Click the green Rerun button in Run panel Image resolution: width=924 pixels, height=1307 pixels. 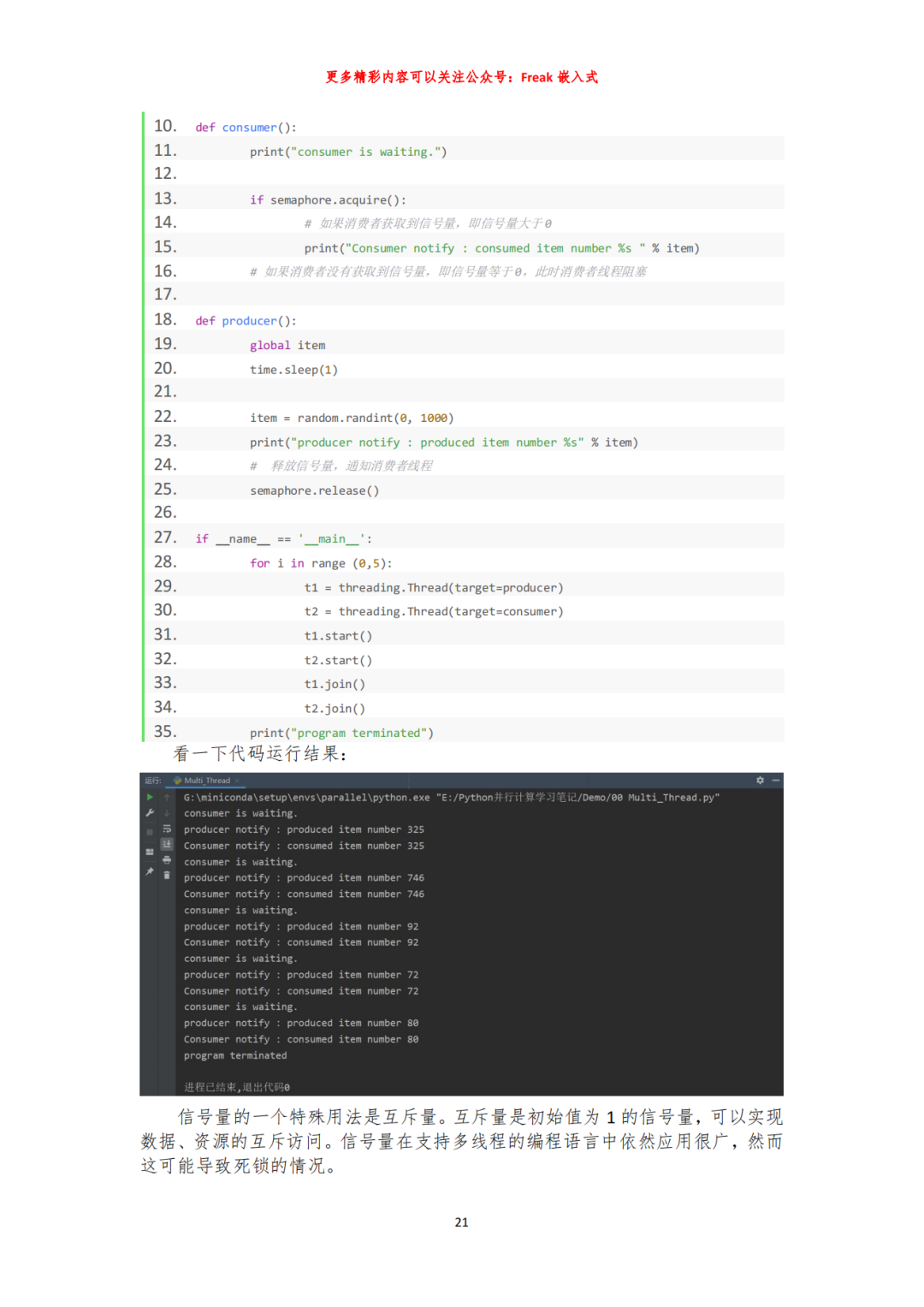[150, 797]
